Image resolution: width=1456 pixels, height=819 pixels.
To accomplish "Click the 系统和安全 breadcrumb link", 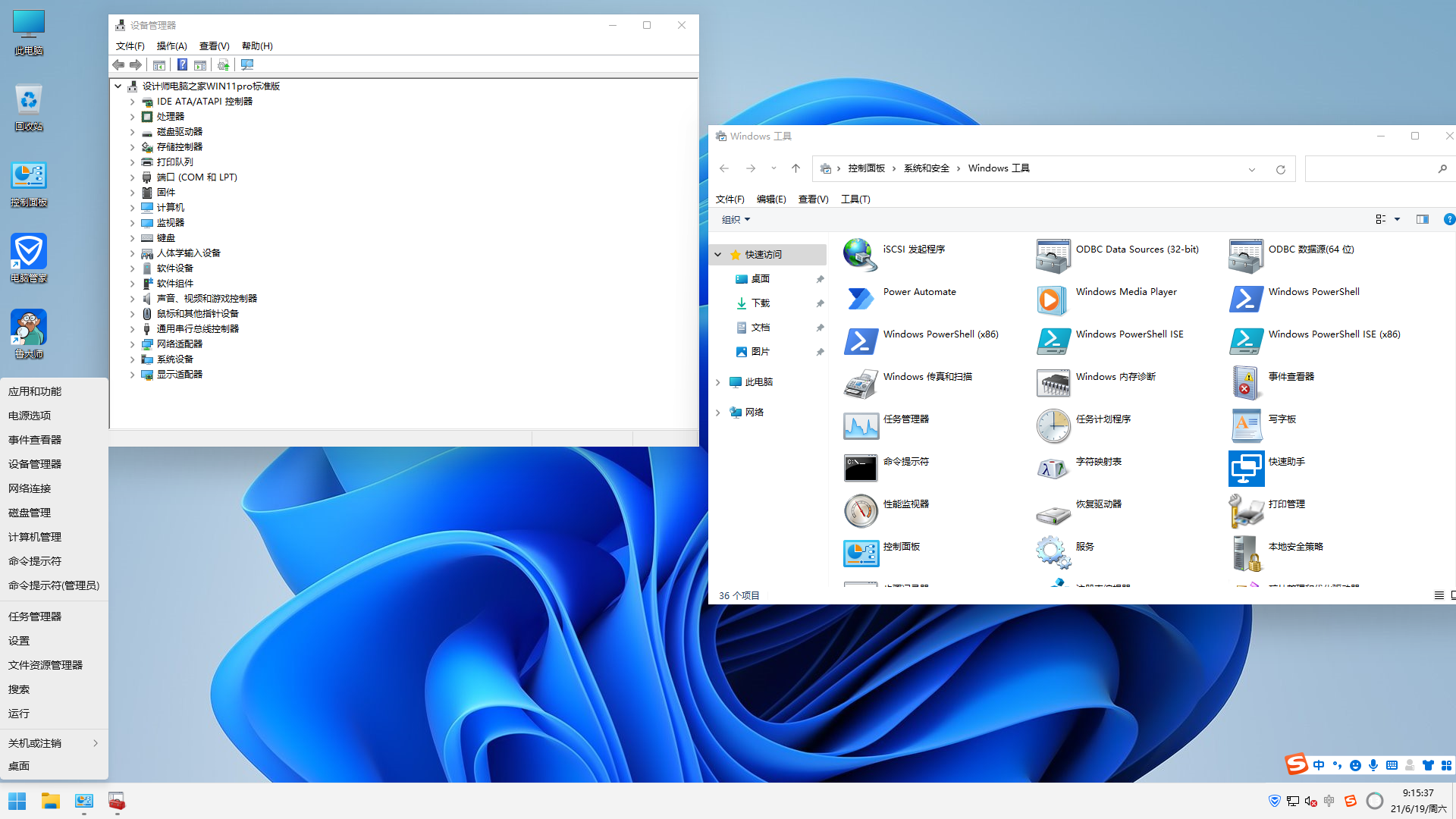I will coord(926,168).
